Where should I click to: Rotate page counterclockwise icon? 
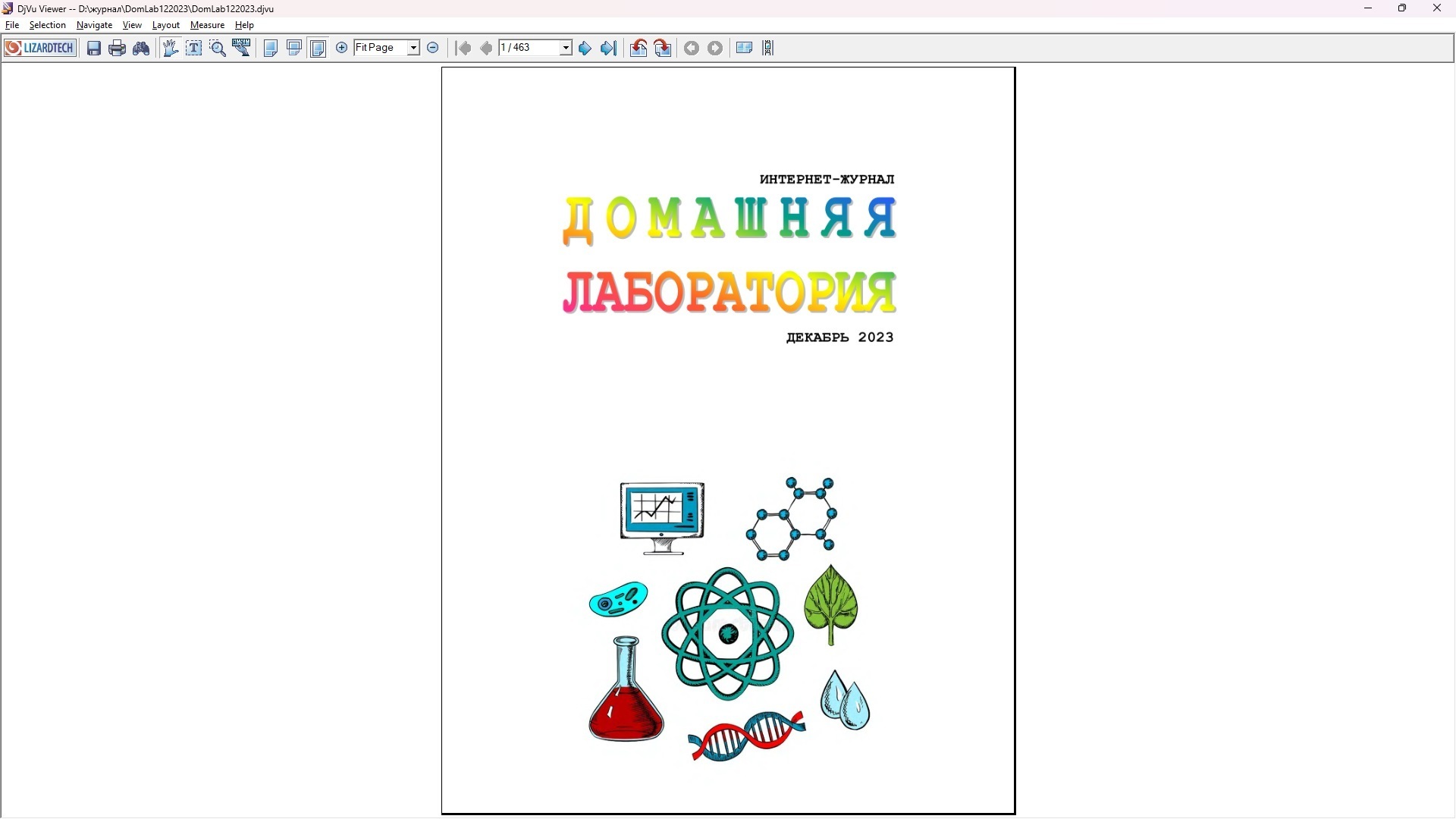(x=639, y=49)
